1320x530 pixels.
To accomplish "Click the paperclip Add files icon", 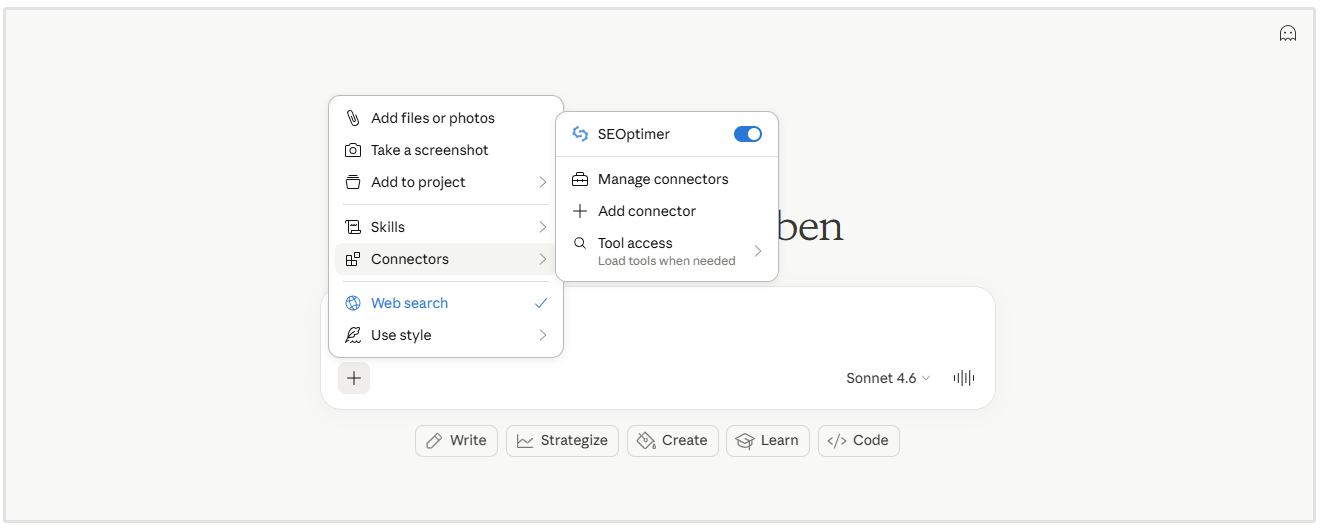I will click(x=353, y=118).
